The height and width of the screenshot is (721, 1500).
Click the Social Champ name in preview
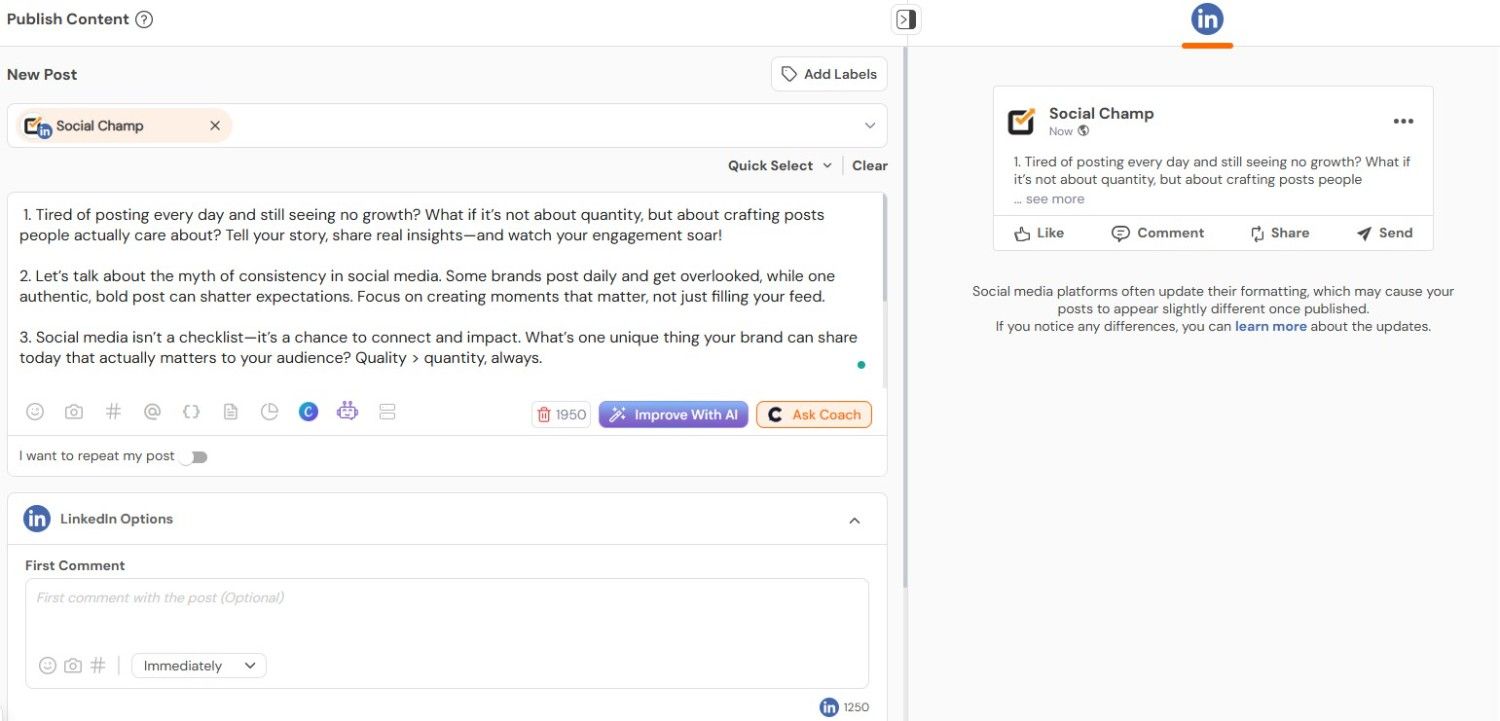1101,113
